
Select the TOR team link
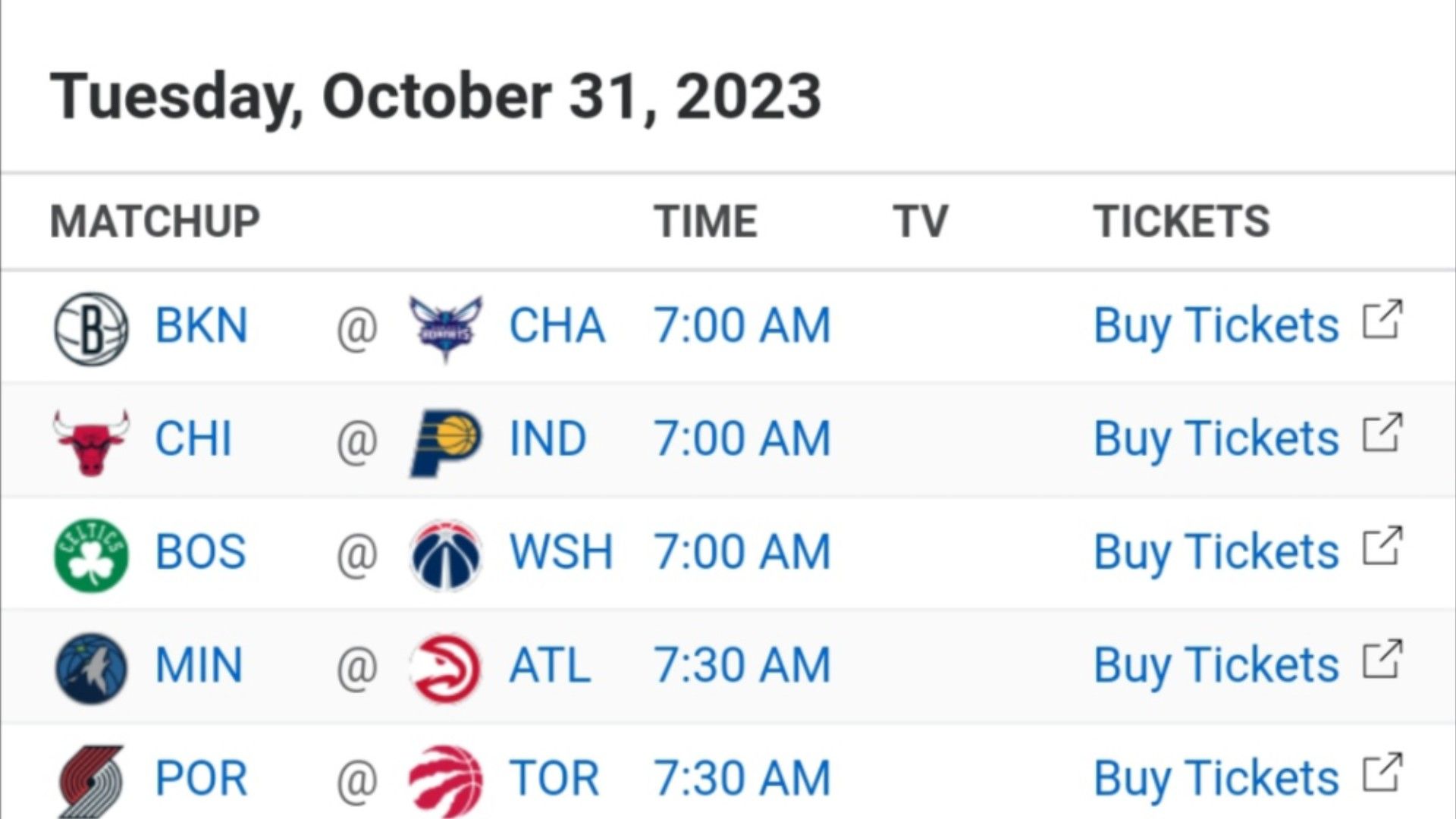click(554, 777)
